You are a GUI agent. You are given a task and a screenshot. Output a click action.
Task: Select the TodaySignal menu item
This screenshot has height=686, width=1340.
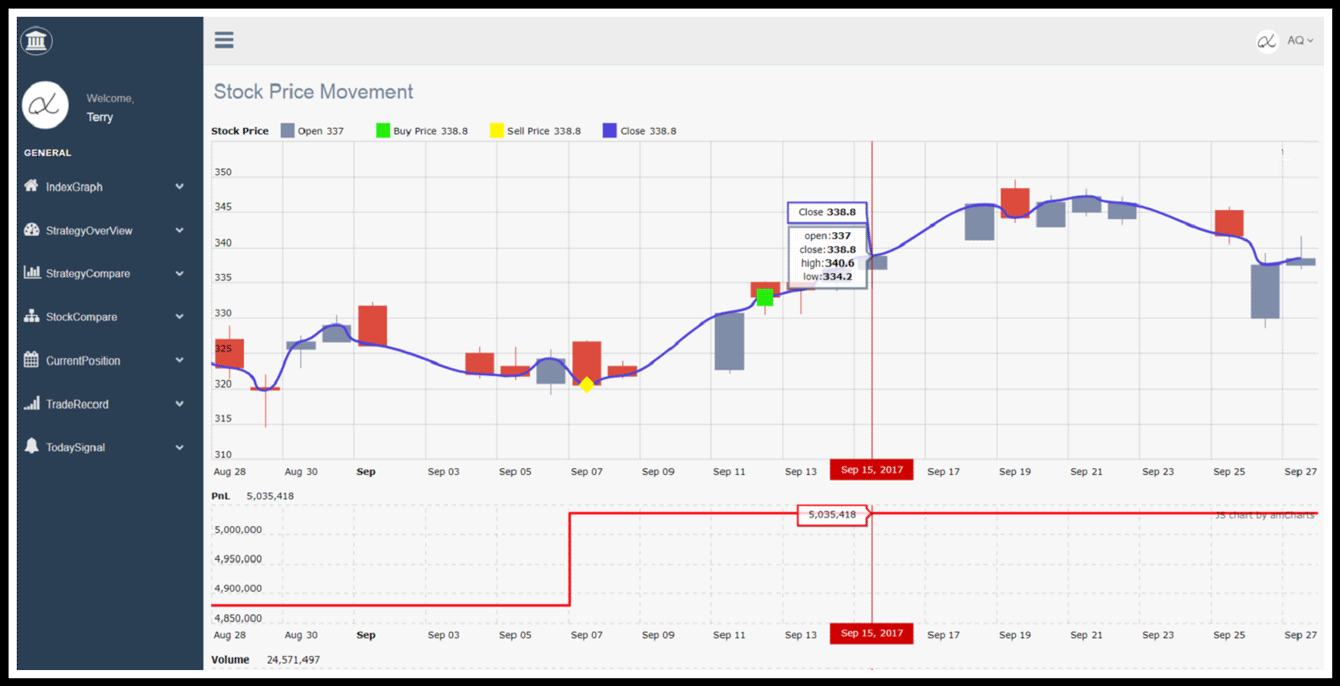[x=75, y=447]
